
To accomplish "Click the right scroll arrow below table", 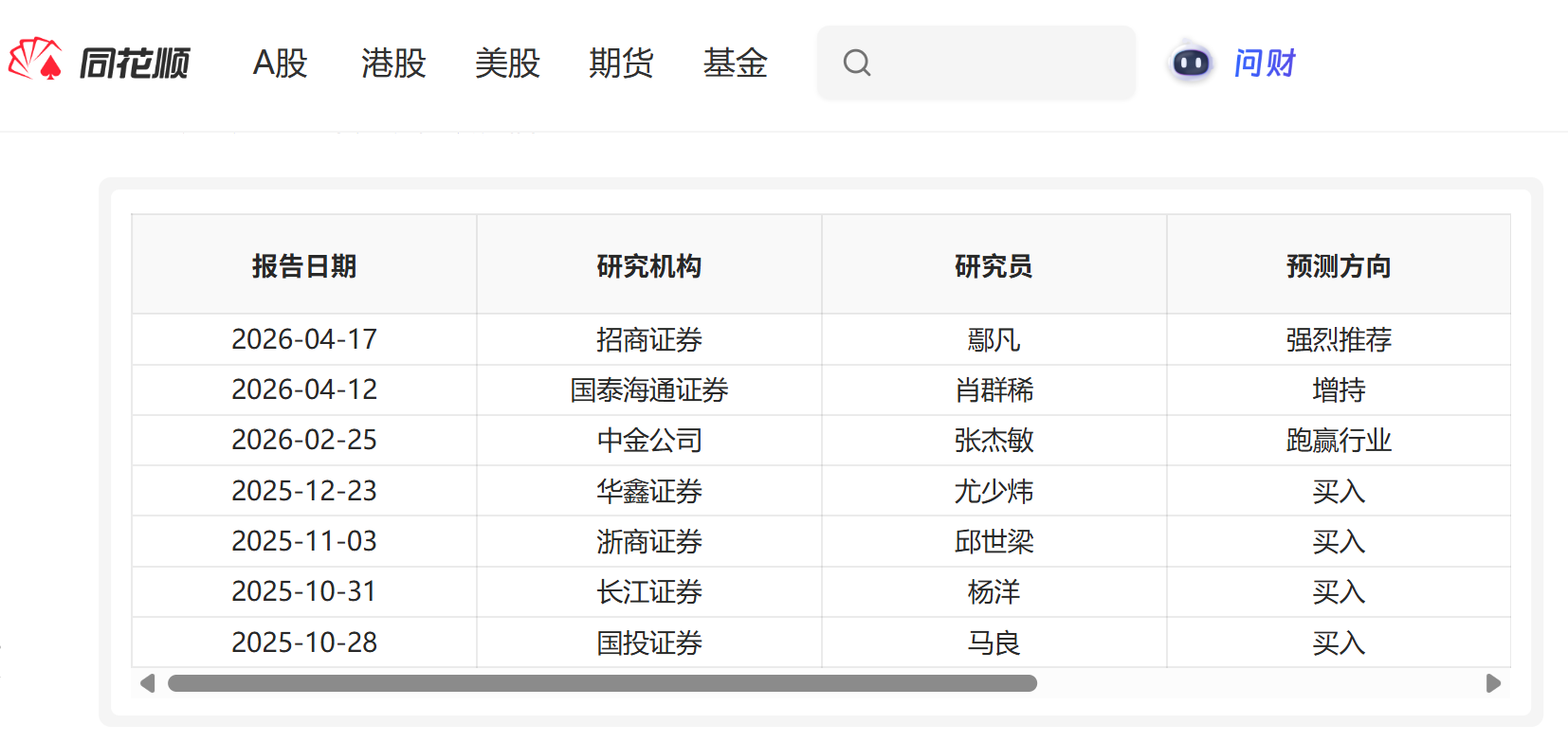I will 1493,683.
